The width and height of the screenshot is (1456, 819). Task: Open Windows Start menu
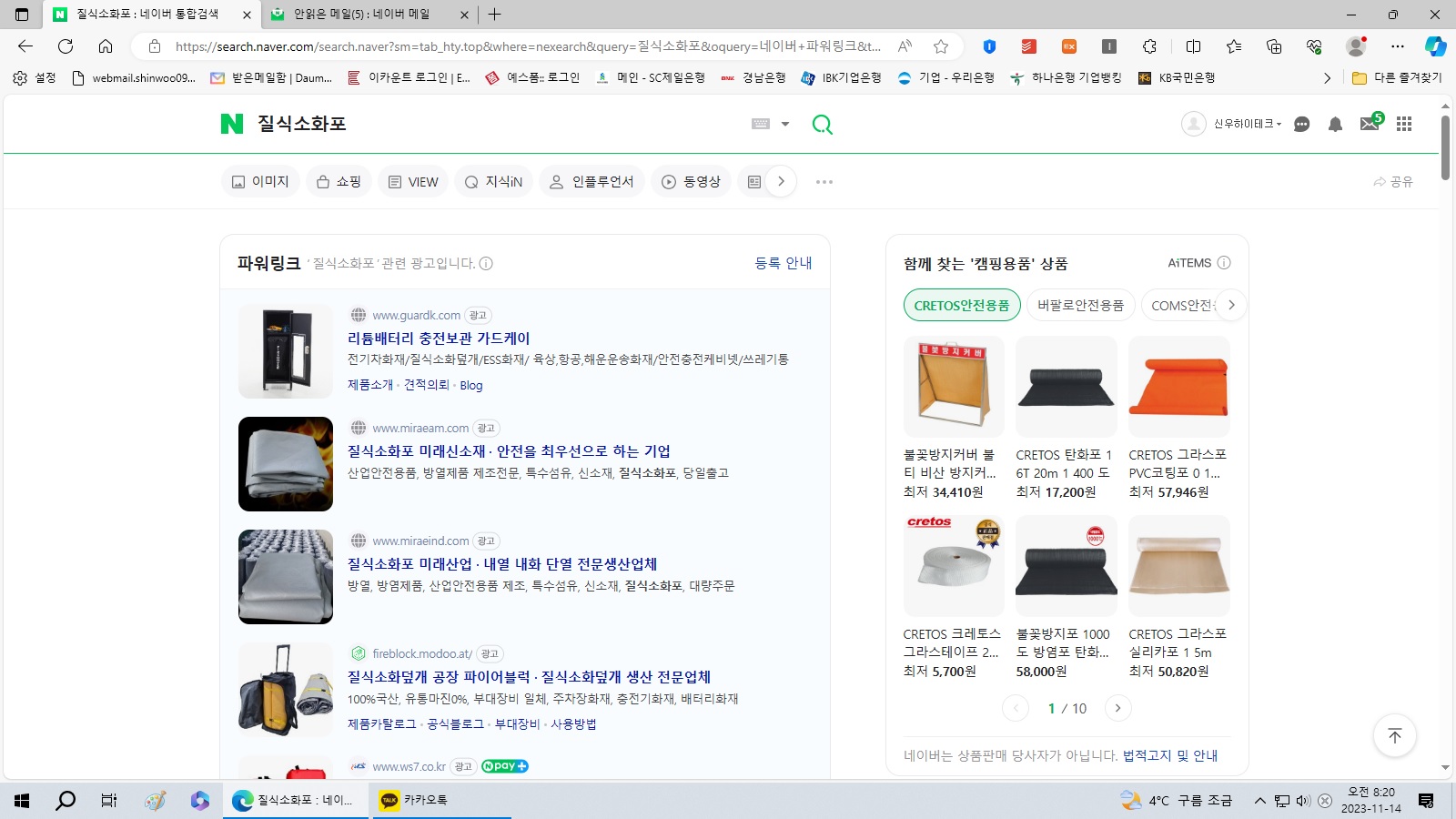22,801
